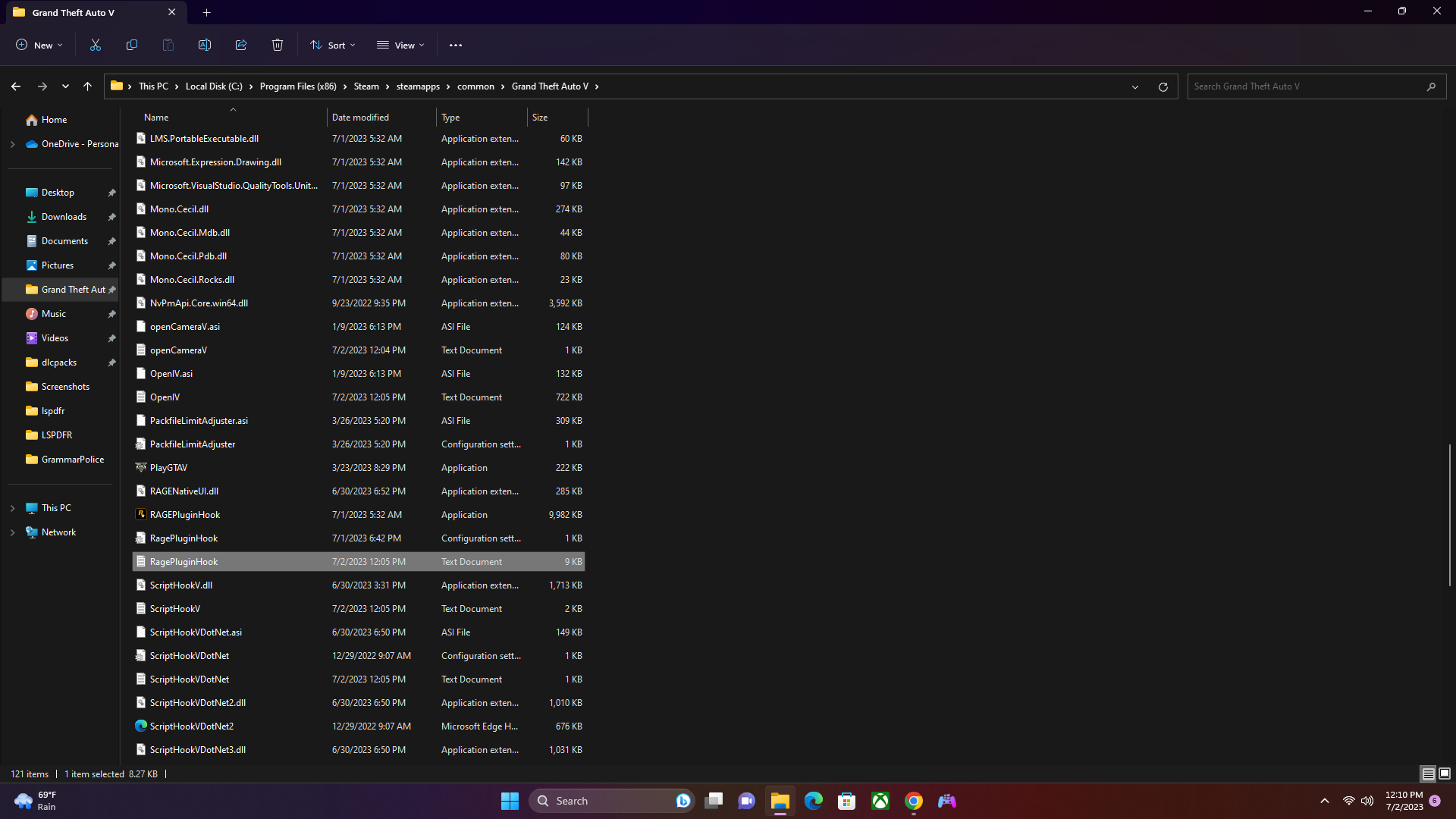The height and width of the screenshot is (819, 1456).
Task: Open the View dropdown
Action: [400, 45]
